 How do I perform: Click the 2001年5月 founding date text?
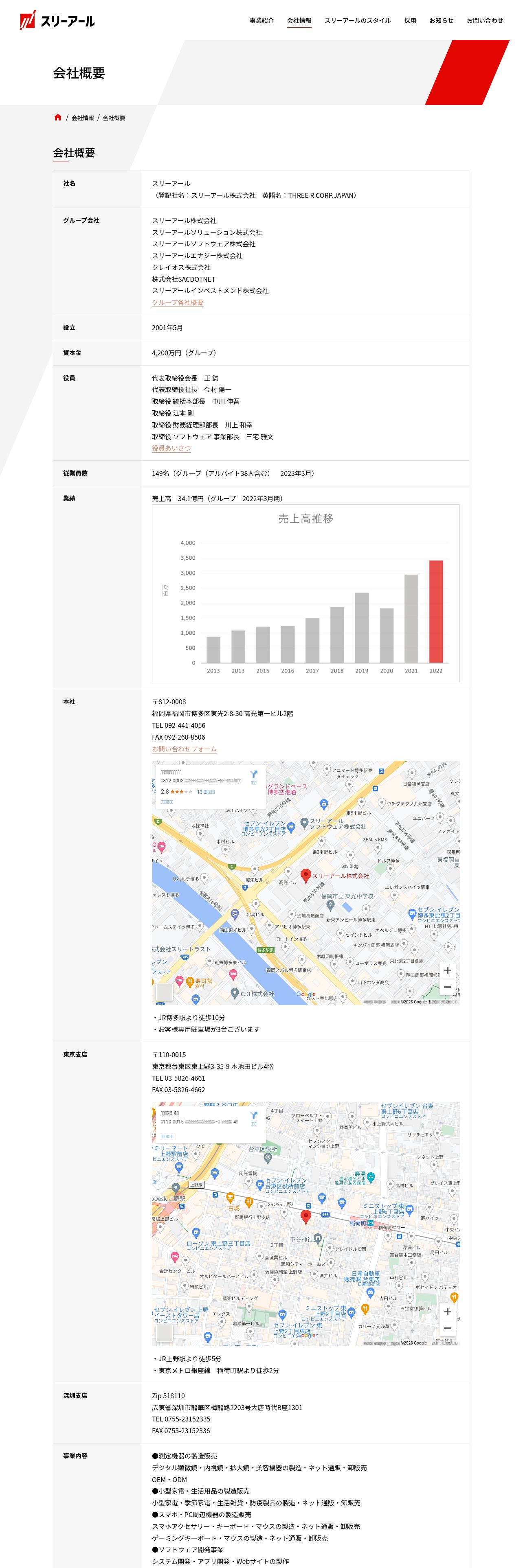[x=167, y=327]
